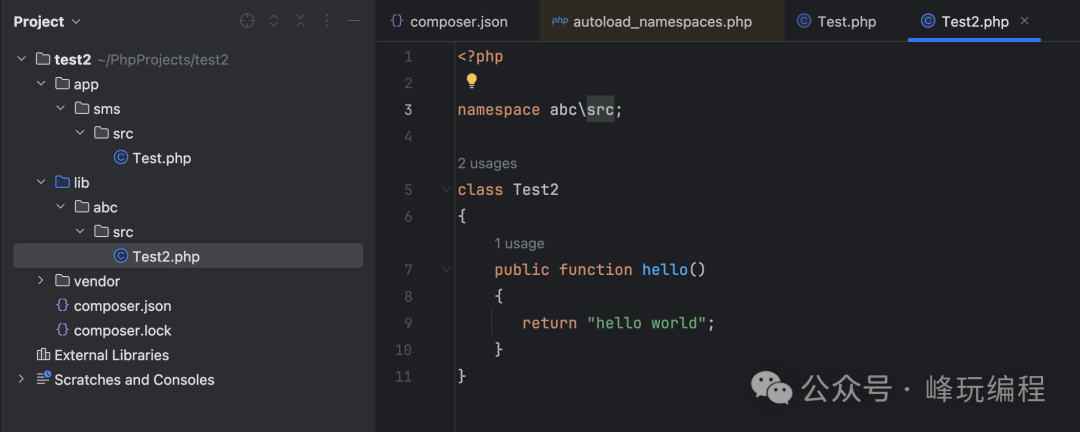The width and height of the screenshot is (1080, 432).
Task: Click the External Libraries icon
Action: [x=43, y=355]
